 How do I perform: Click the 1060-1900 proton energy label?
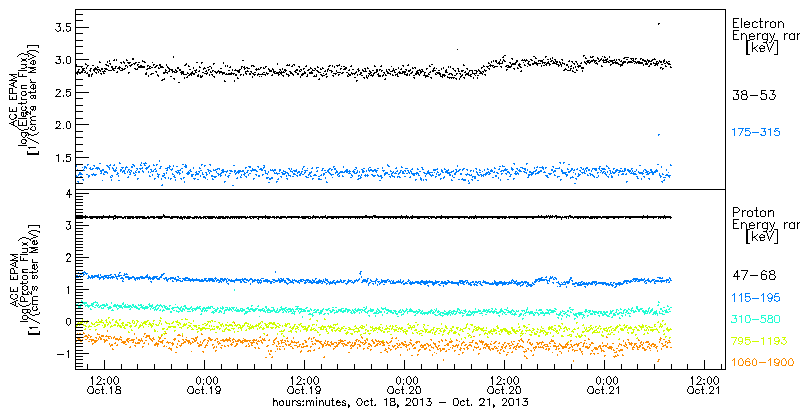tap(762, 363)
